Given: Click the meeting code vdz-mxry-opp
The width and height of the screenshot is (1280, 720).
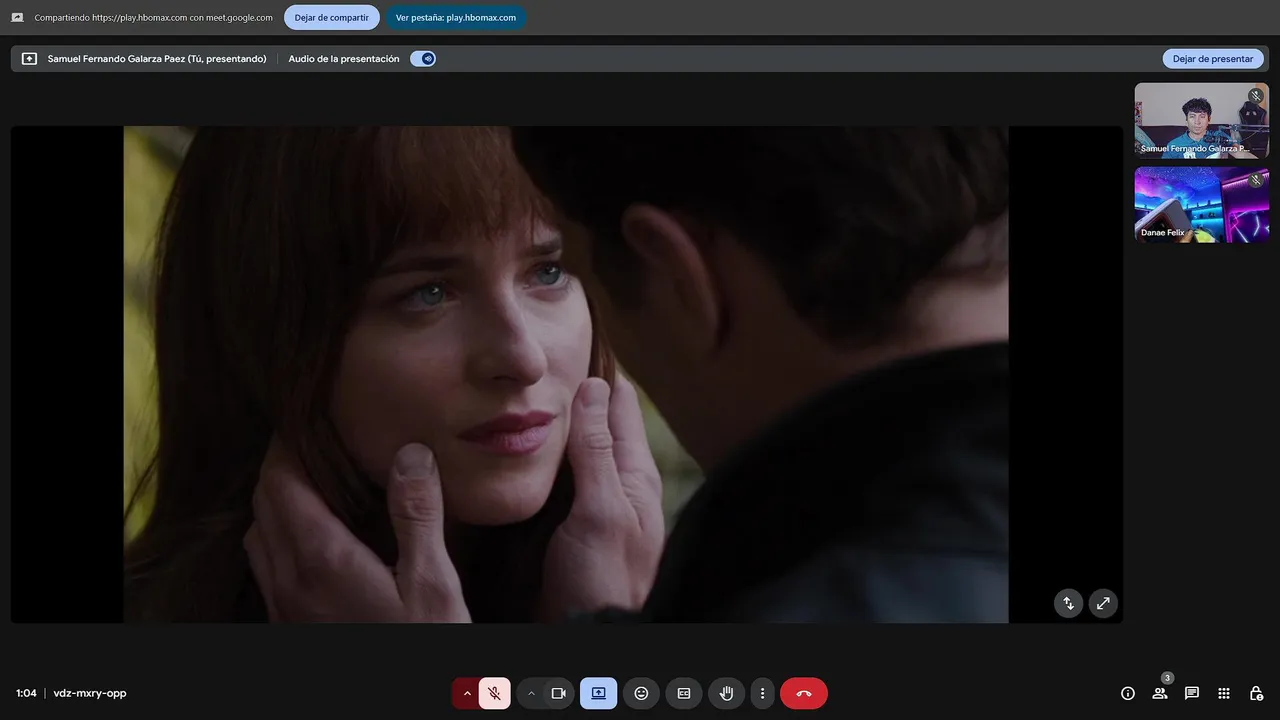Looking at the screenshot, I should [90, 693].
